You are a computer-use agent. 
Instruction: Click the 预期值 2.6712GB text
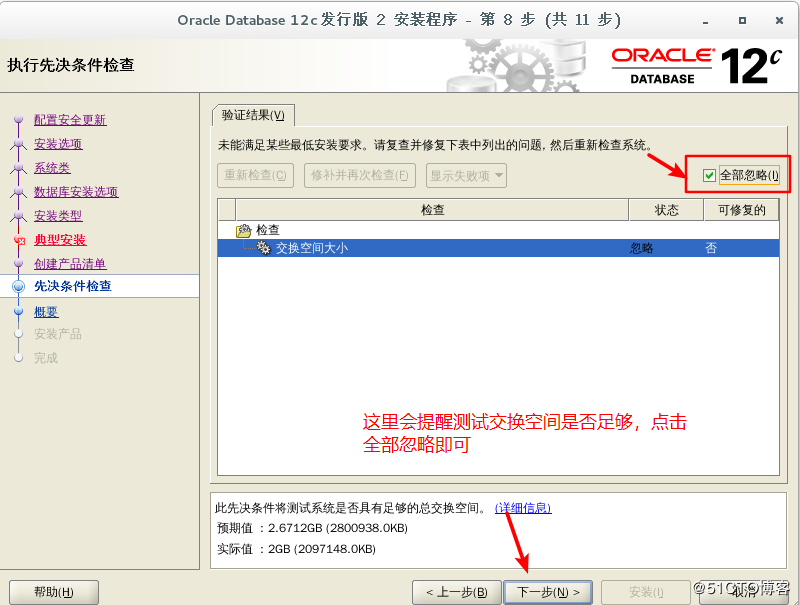[x=312, y=528]
